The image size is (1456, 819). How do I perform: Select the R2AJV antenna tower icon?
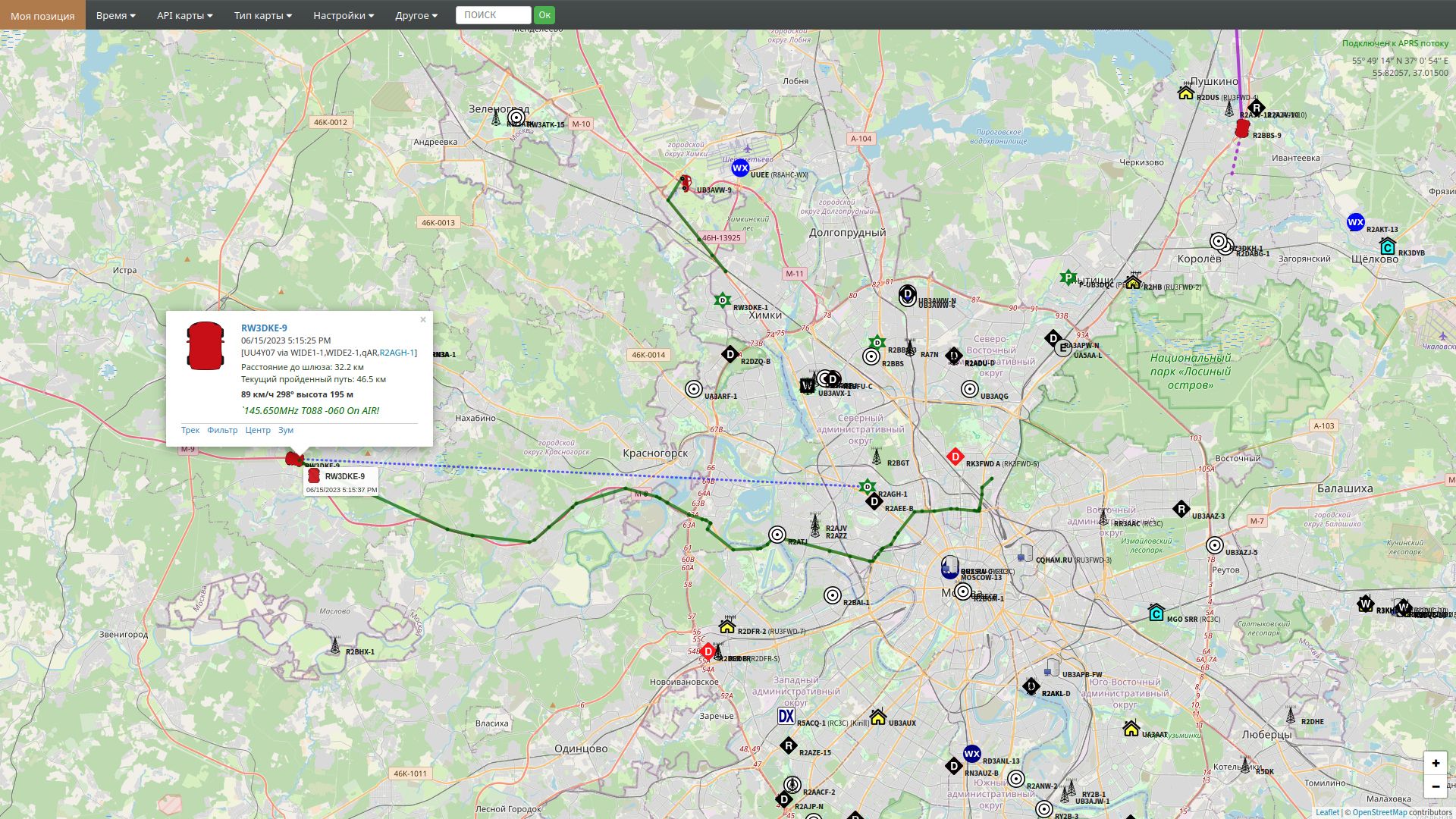click(815, 524)
